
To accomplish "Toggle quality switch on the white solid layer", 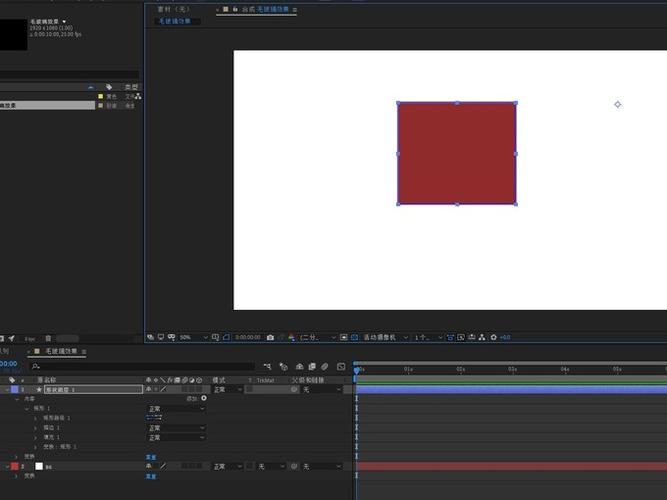I will click(163, 466).
